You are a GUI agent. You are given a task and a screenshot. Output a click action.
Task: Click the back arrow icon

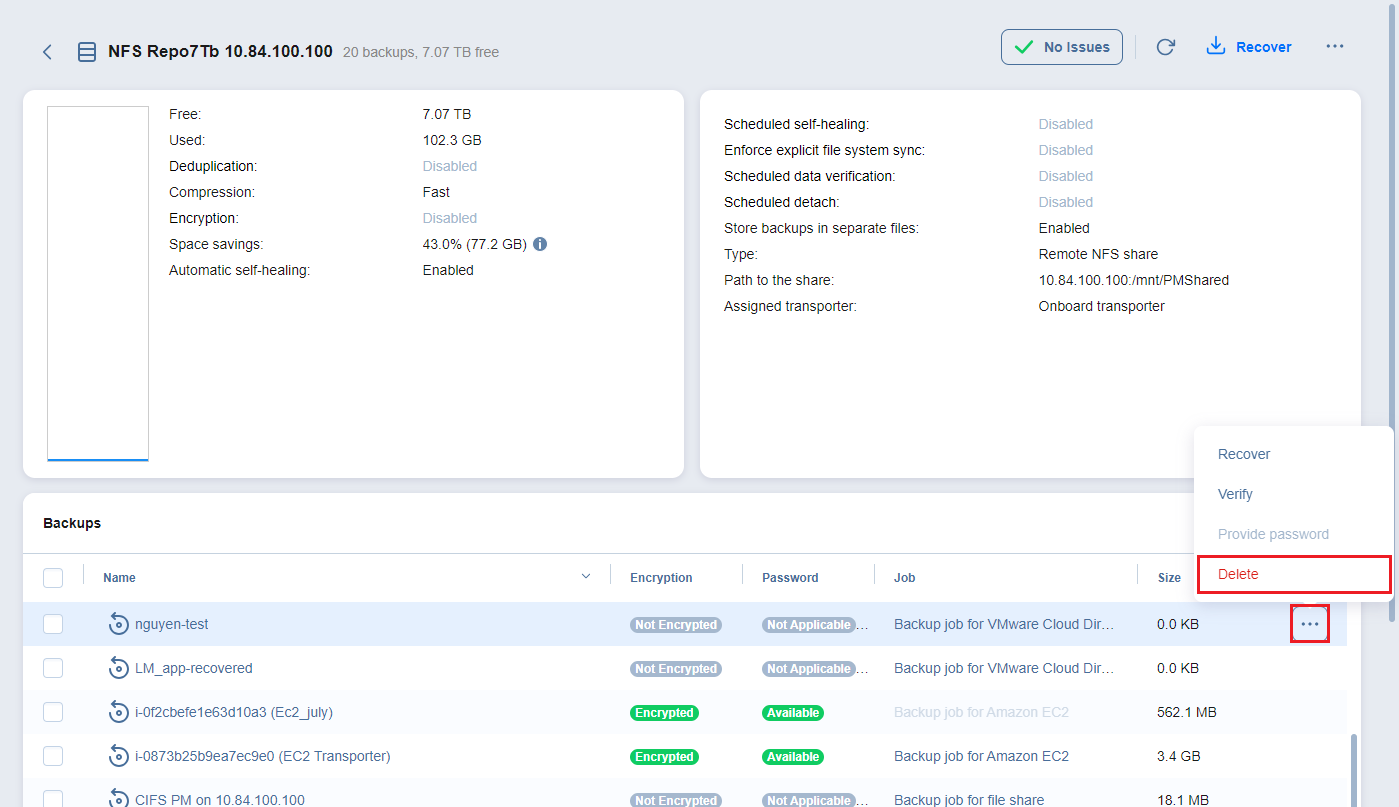(47, 52)
